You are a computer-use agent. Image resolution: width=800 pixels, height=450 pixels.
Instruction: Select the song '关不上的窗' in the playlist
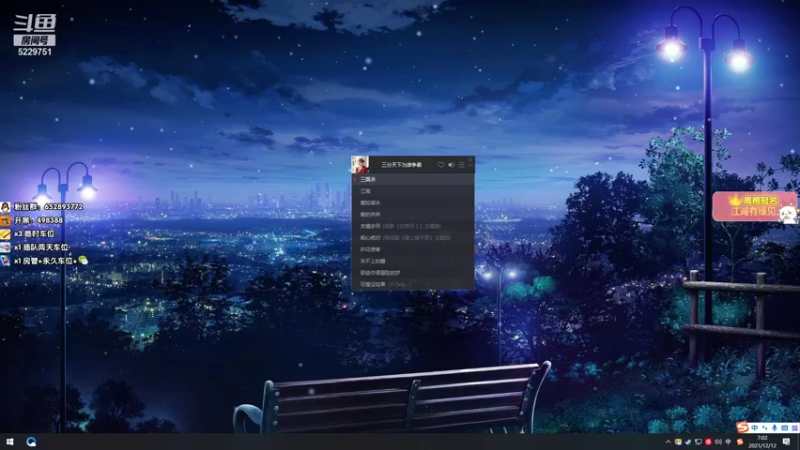[413, 261]
